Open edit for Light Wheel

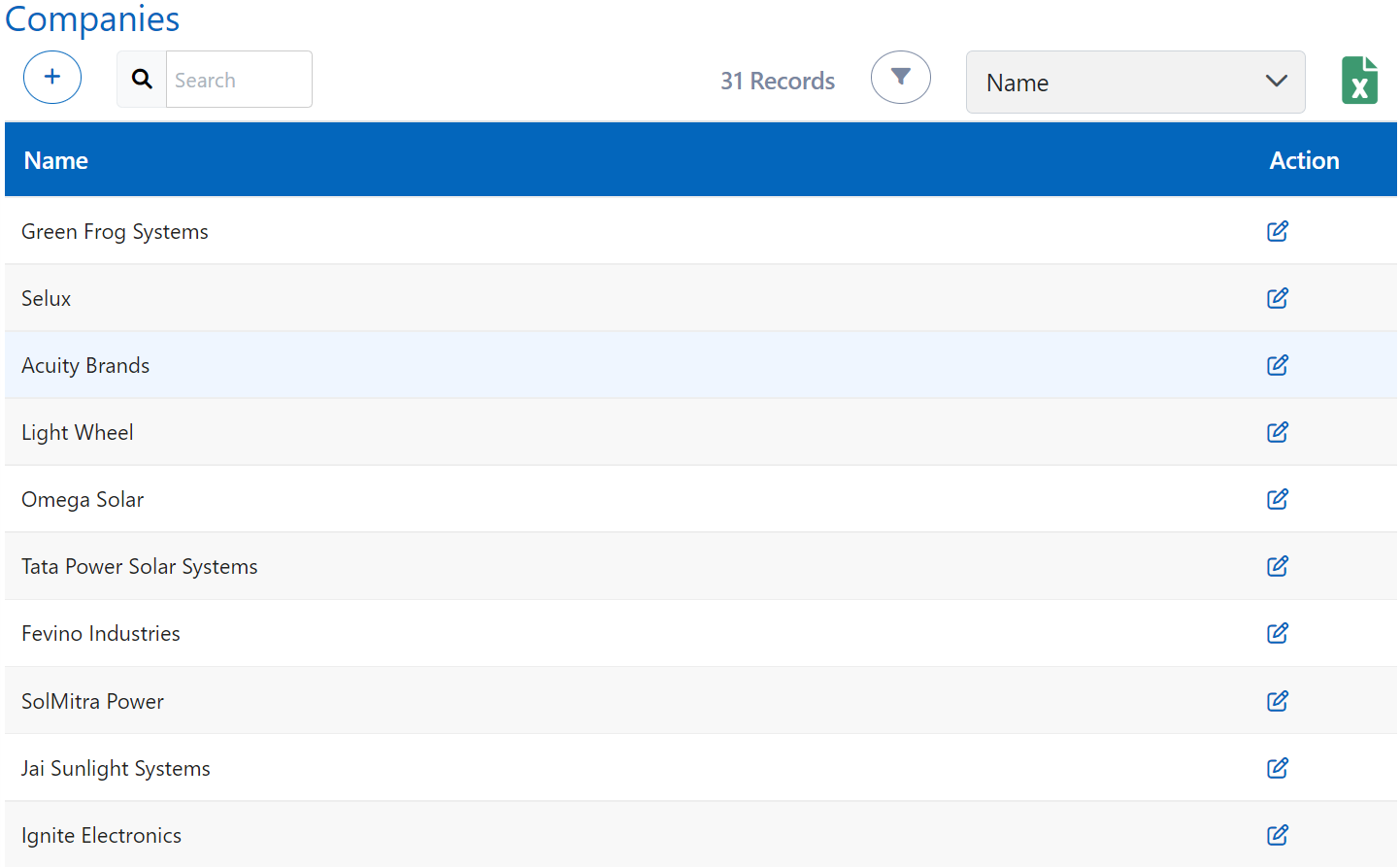pyautogui.click(x=1277, y=433)
